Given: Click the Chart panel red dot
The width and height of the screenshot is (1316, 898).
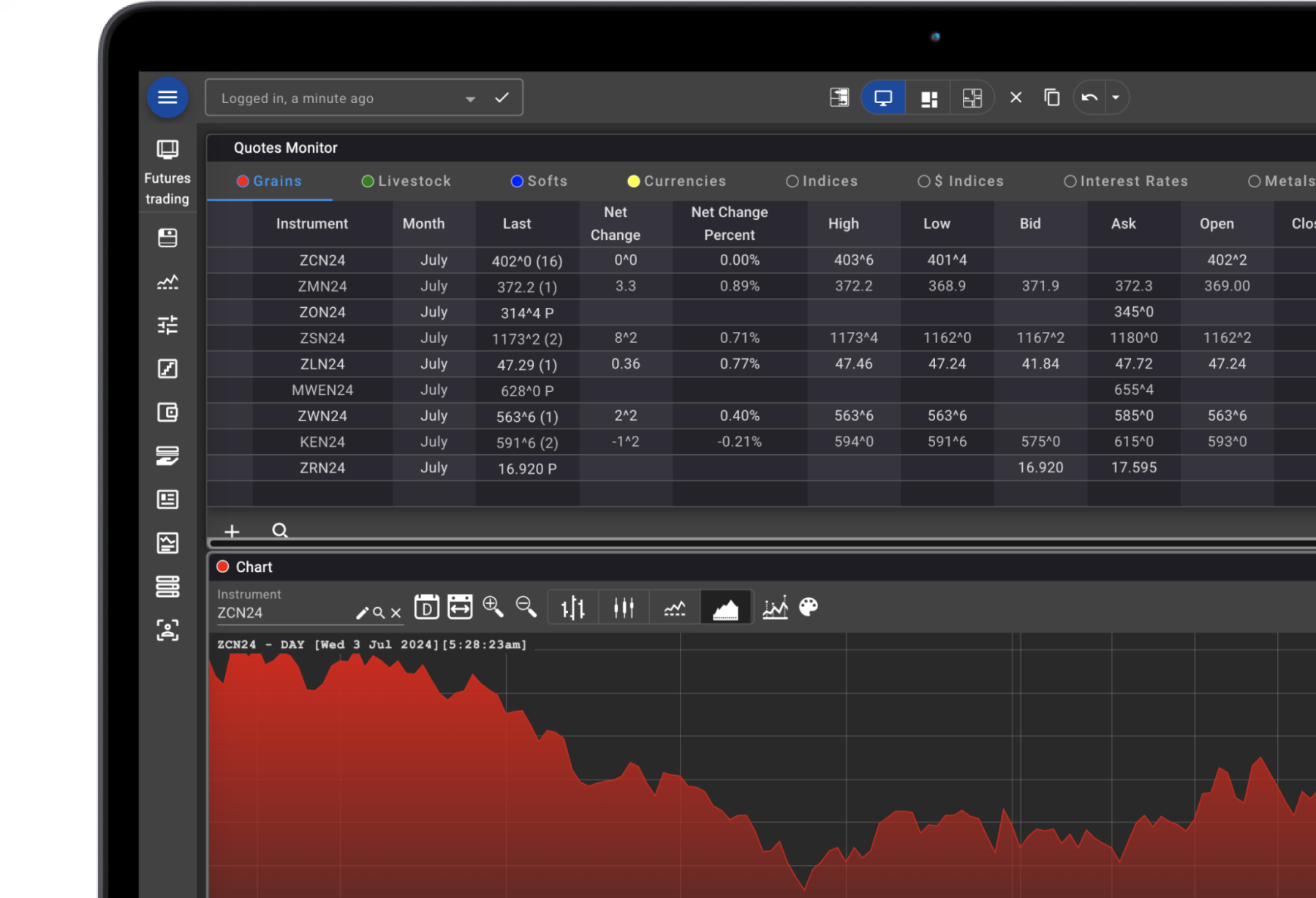Looking at the screenshot, I should click(x=223, y=567).
